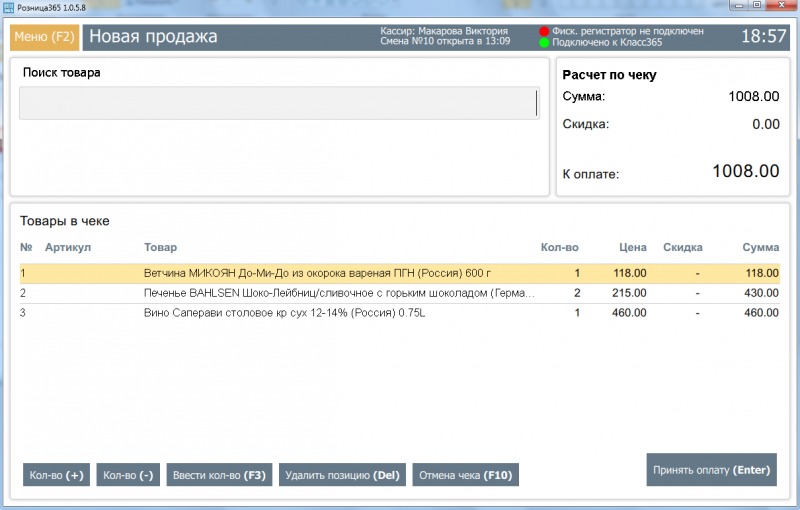800x510 pixels.
Task: Select the Печенье BAHLSEN row
Action: pyautogui.click(x=399, y=293)
